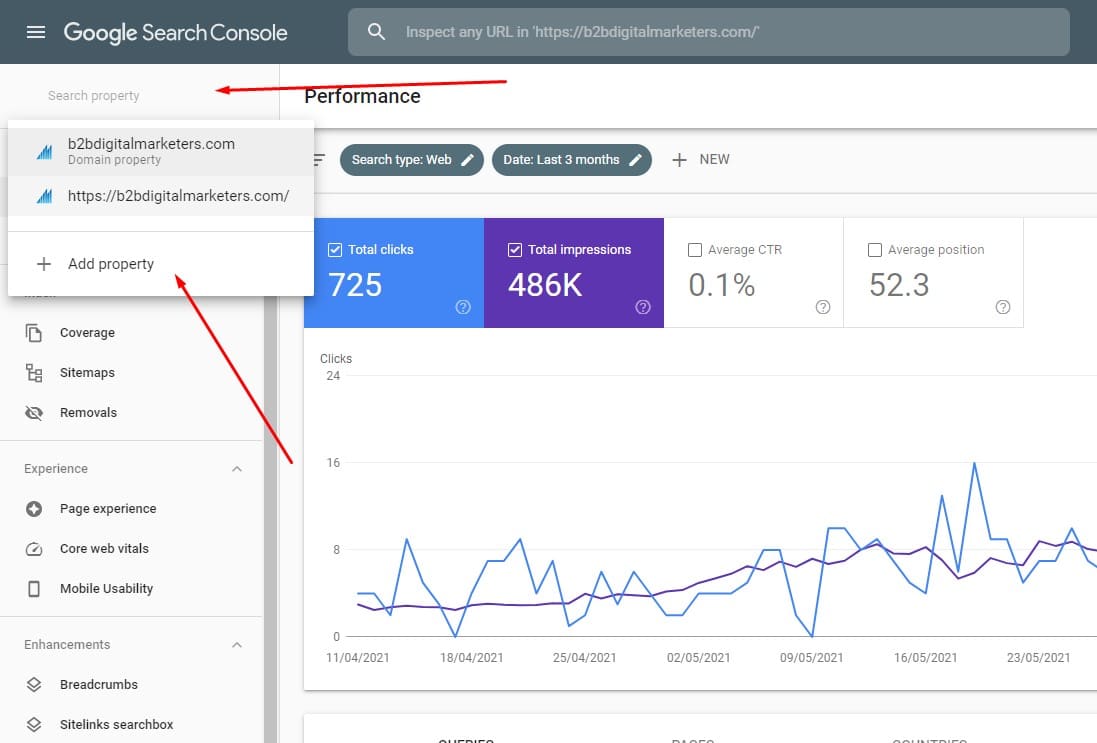This screenshot has width=1097, height=743.
Task: Click the Removals crossed-eye icon
Action: (34, 413)
